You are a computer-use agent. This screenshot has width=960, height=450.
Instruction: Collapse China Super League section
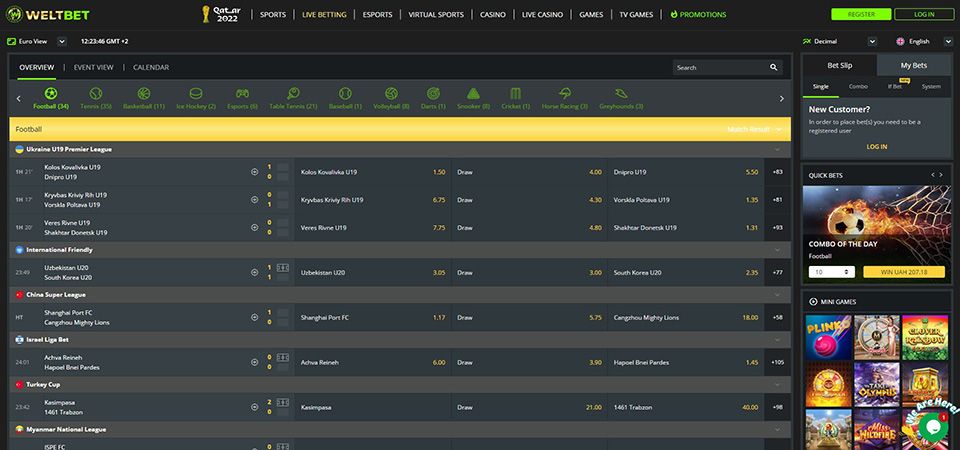coord(778,294)
